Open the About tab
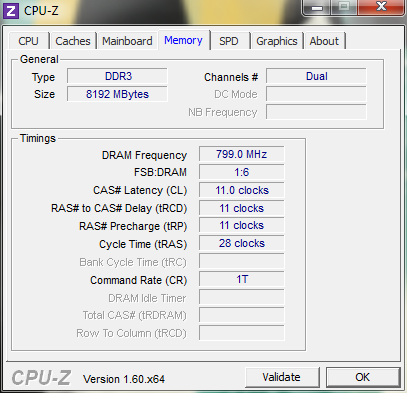The height and width of the screenshot is (393, 407). pos(324,41)
